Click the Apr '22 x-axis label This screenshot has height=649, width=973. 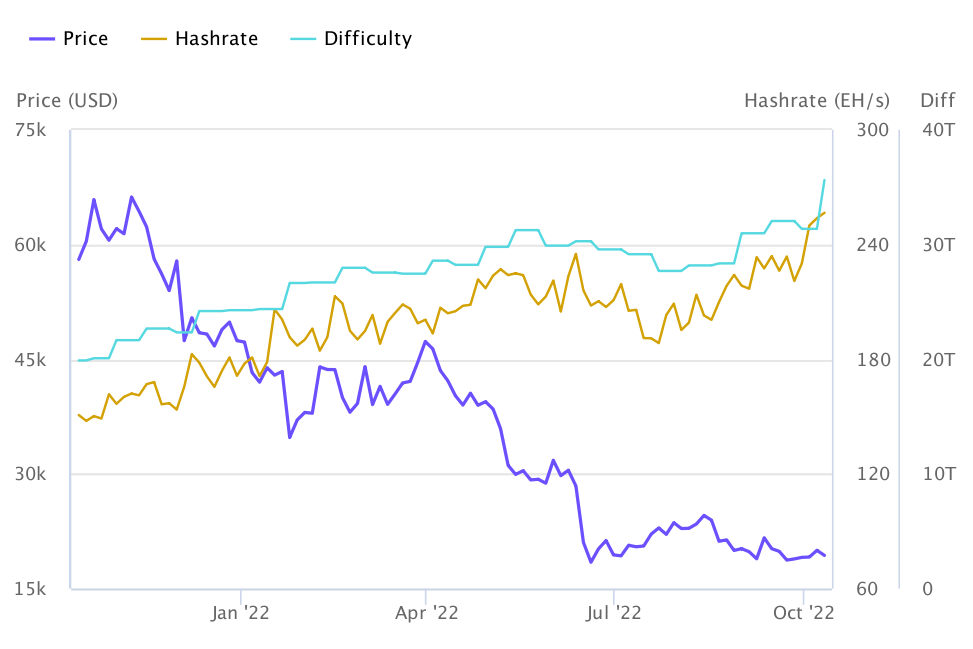click(x=426, y=613)
